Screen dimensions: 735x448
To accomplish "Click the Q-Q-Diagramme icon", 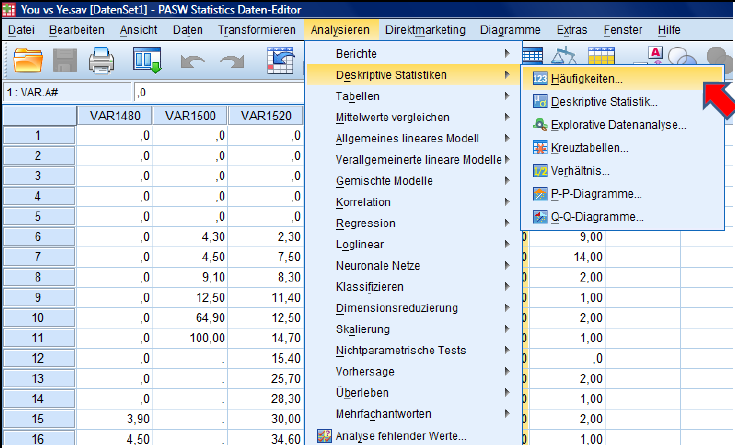I will pyautogui.click(x=540, y=217).
